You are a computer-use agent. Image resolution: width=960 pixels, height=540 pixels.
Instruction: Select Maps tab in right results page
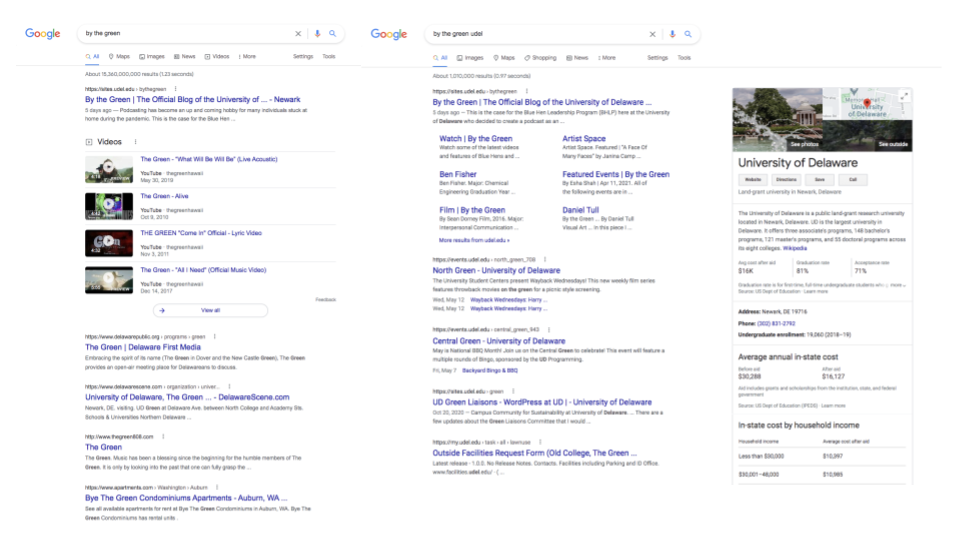click(x=504, y=58)
